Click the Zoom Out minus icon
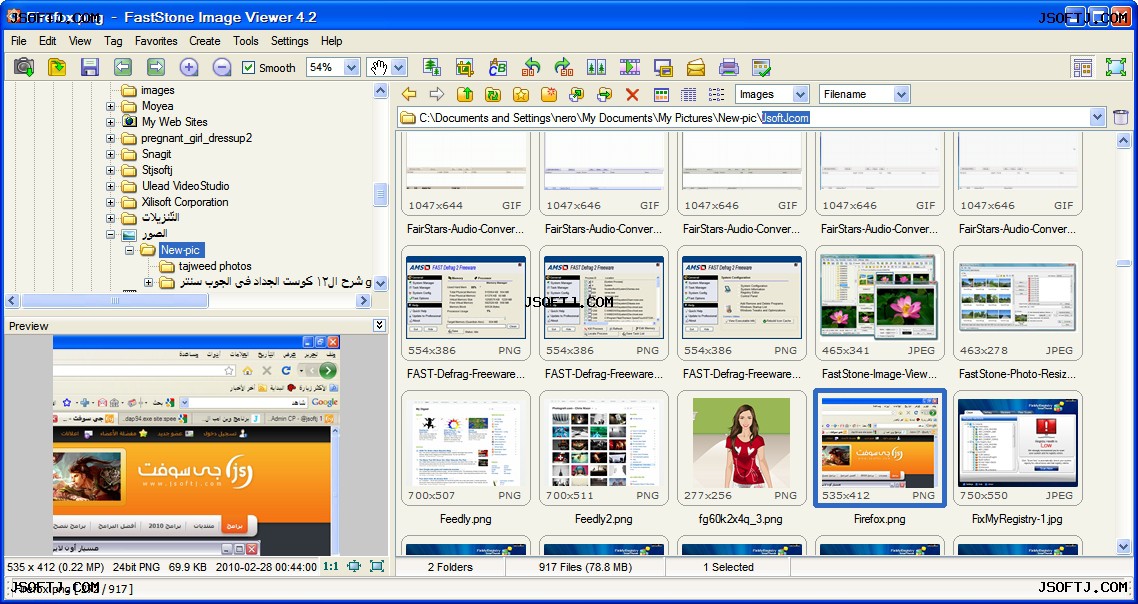Screen dimensions: 1138x604 [222, 68]
